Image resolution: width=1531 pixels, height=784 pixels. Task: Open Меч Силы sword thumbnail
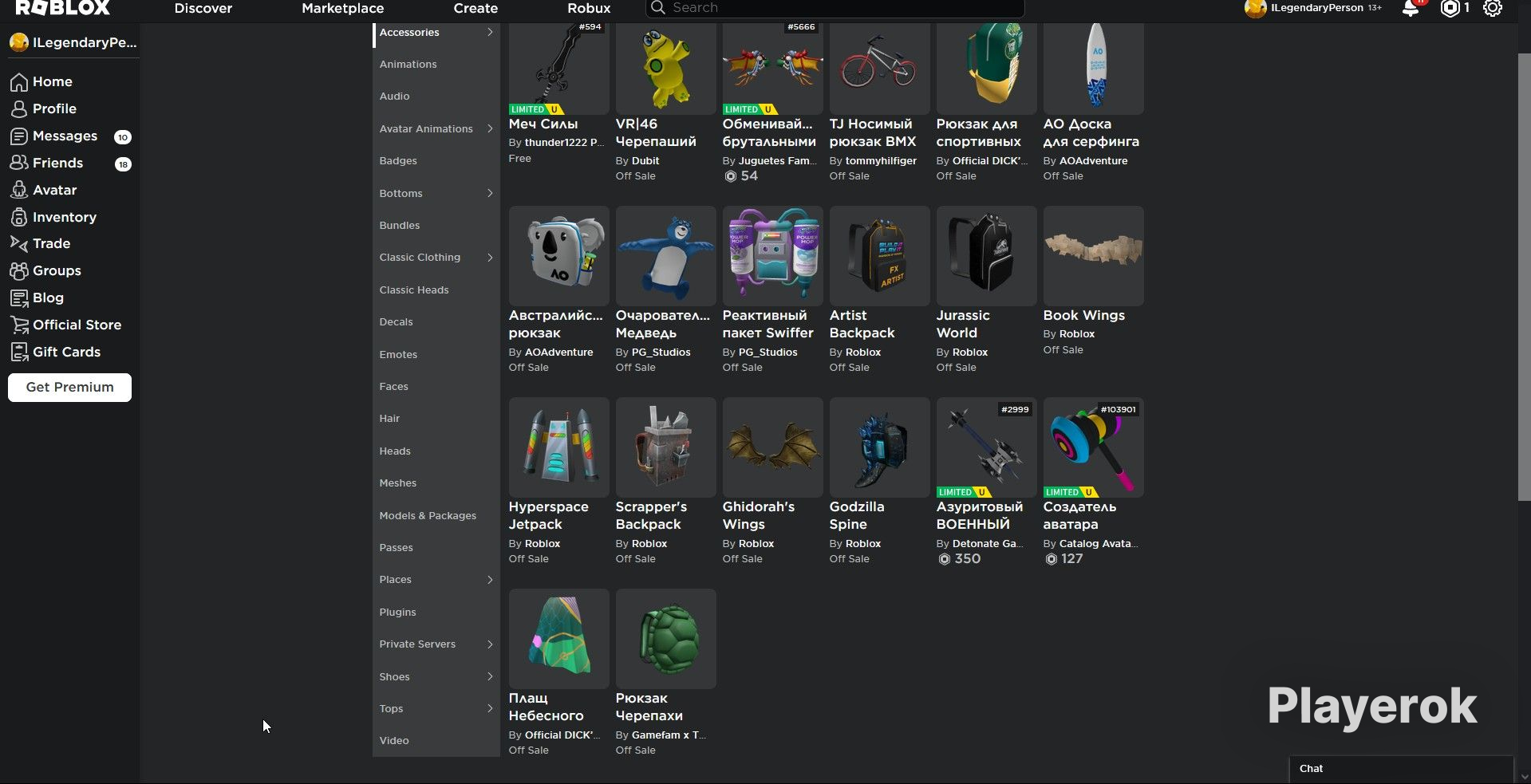point(558,69)
